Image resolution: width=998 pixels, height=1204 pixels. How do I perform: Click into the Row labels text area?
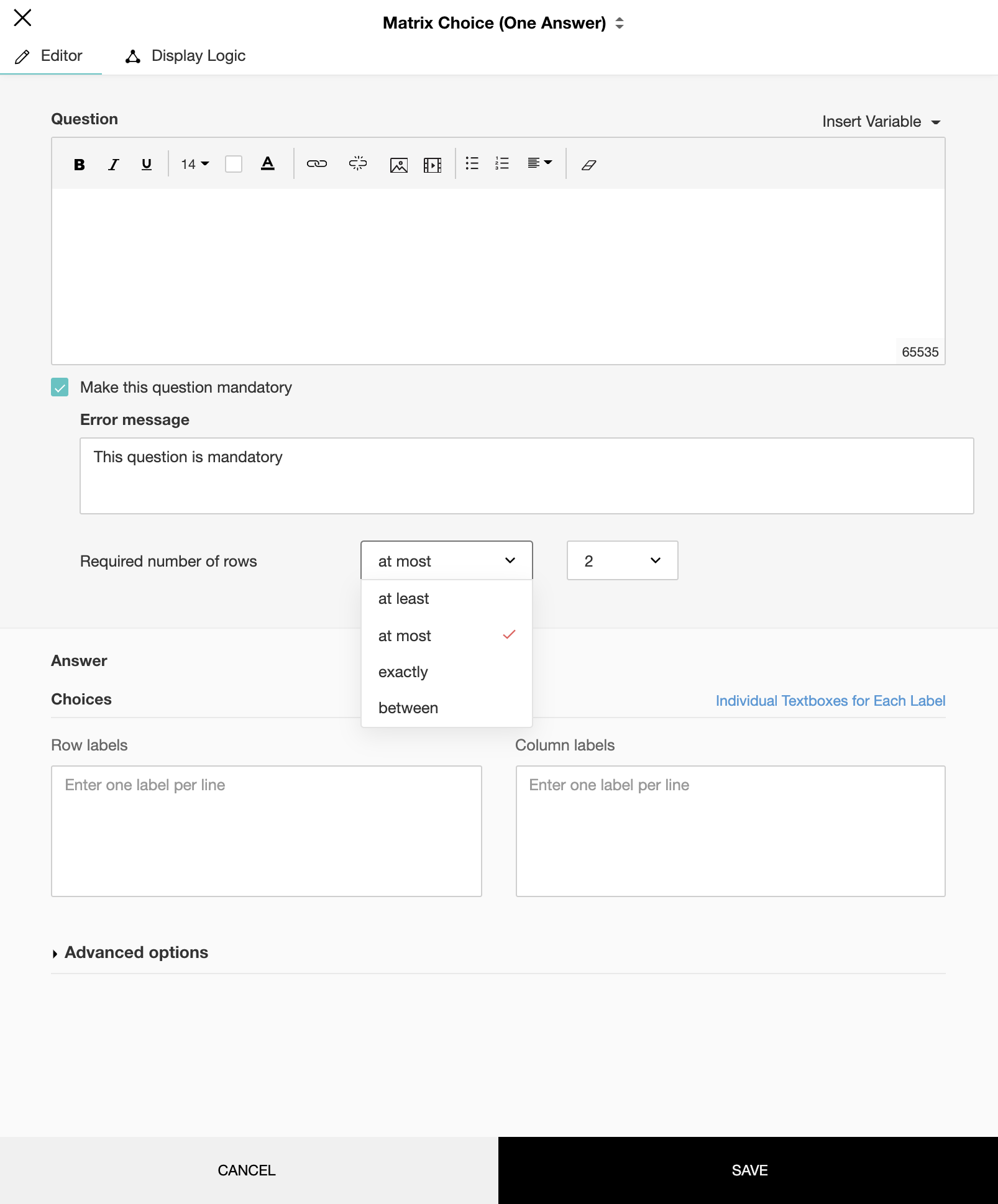pyautogui.click(x=266, y=831)
